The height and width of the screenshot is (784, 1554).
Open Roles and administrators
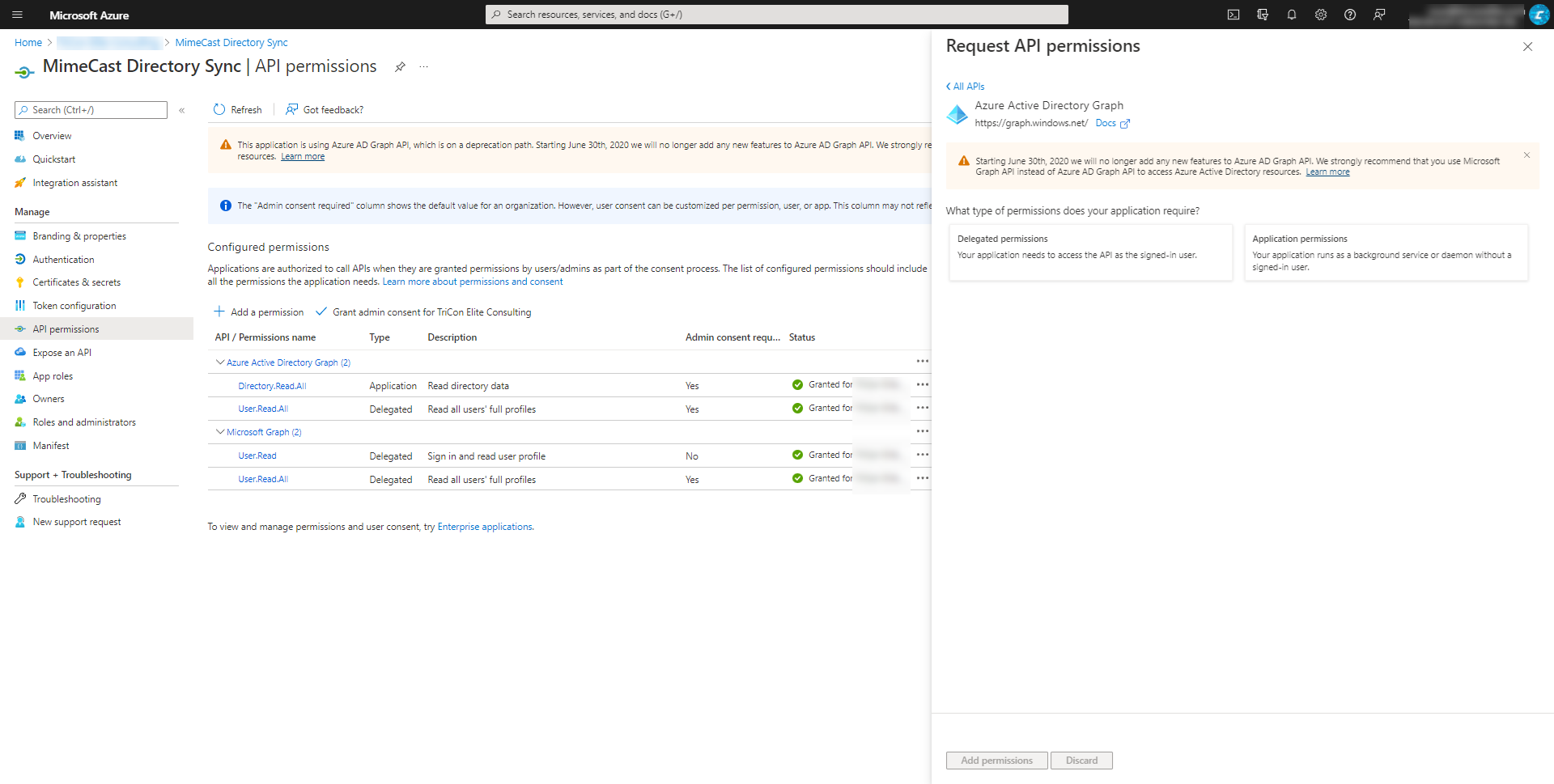pyautogui.click(x=84, y=422)
